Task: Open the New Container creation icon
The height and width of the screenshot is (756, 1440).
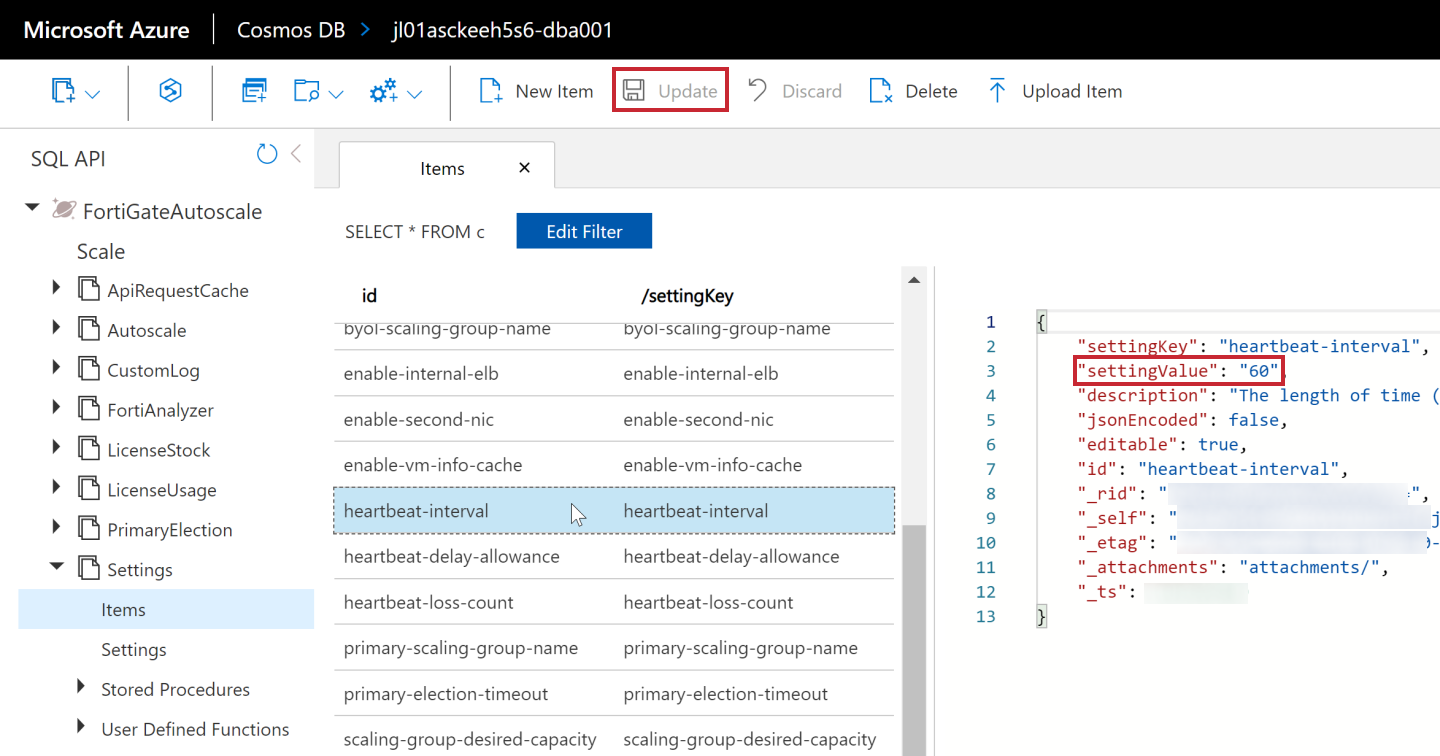Action: [65, 90]
